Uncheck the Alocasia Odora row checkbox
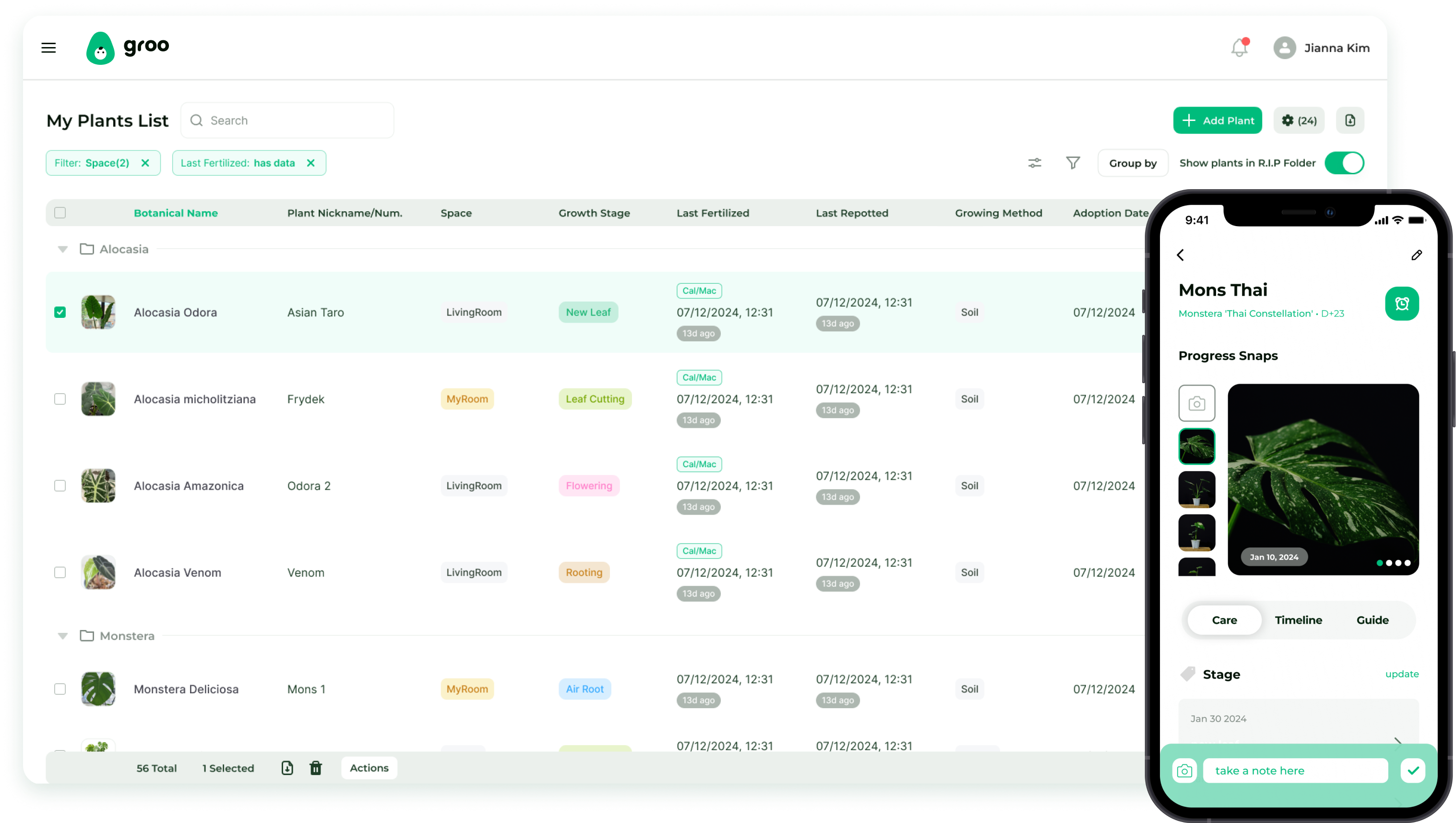 [60, 312]
